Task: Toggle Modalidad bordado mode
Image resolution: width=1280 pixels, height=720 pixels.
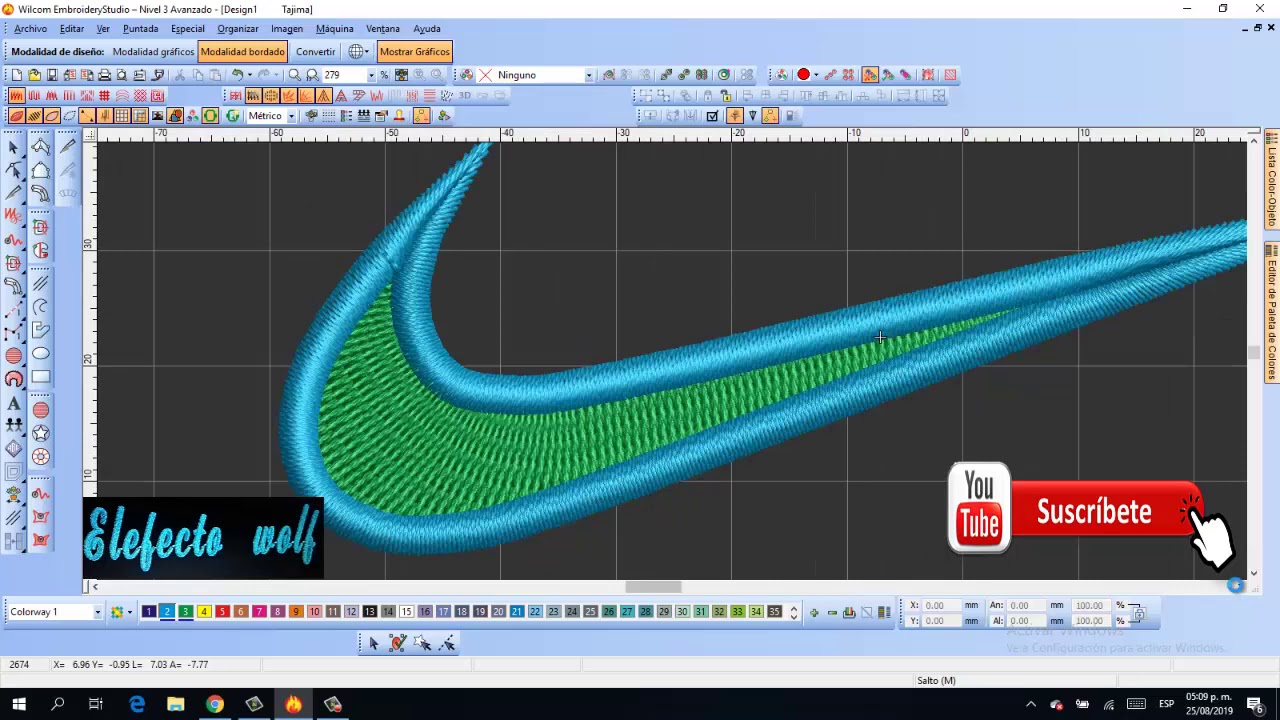Action: tap(243, 52)
